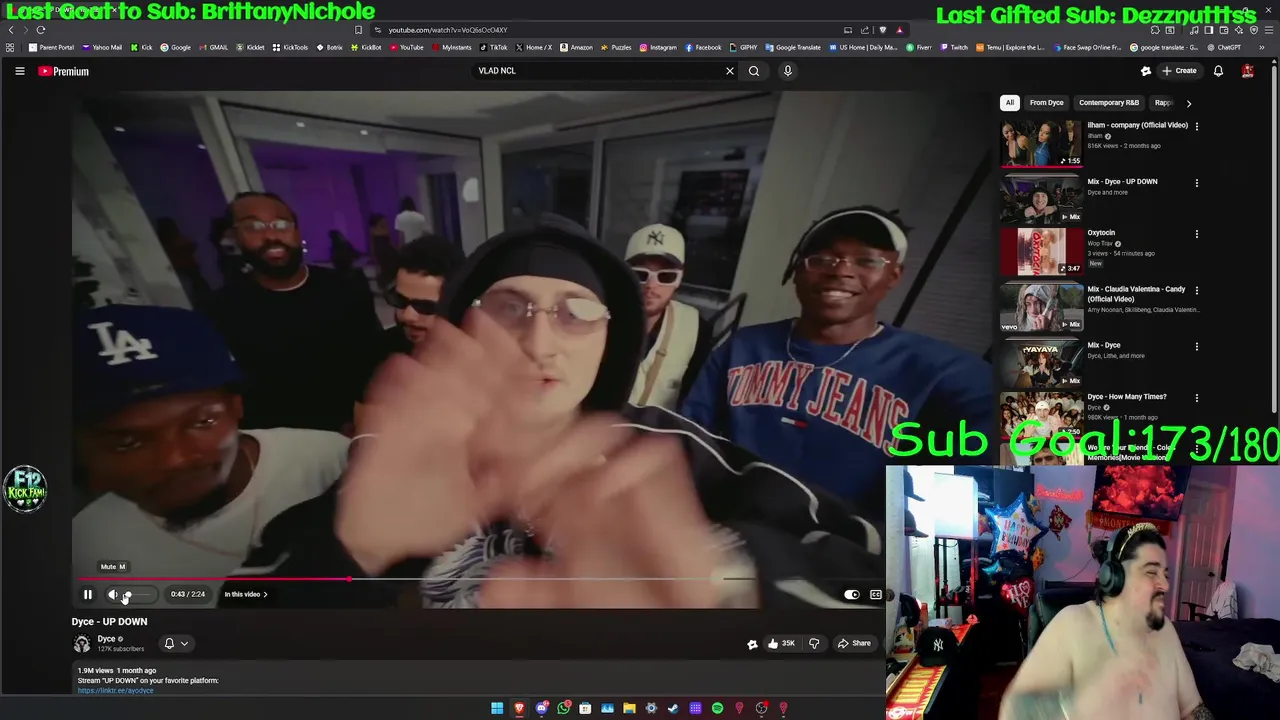Share the Dyce - UP DOWN video
The height and width of the screenshot is (720, 1280).
[x=855, y=643]
